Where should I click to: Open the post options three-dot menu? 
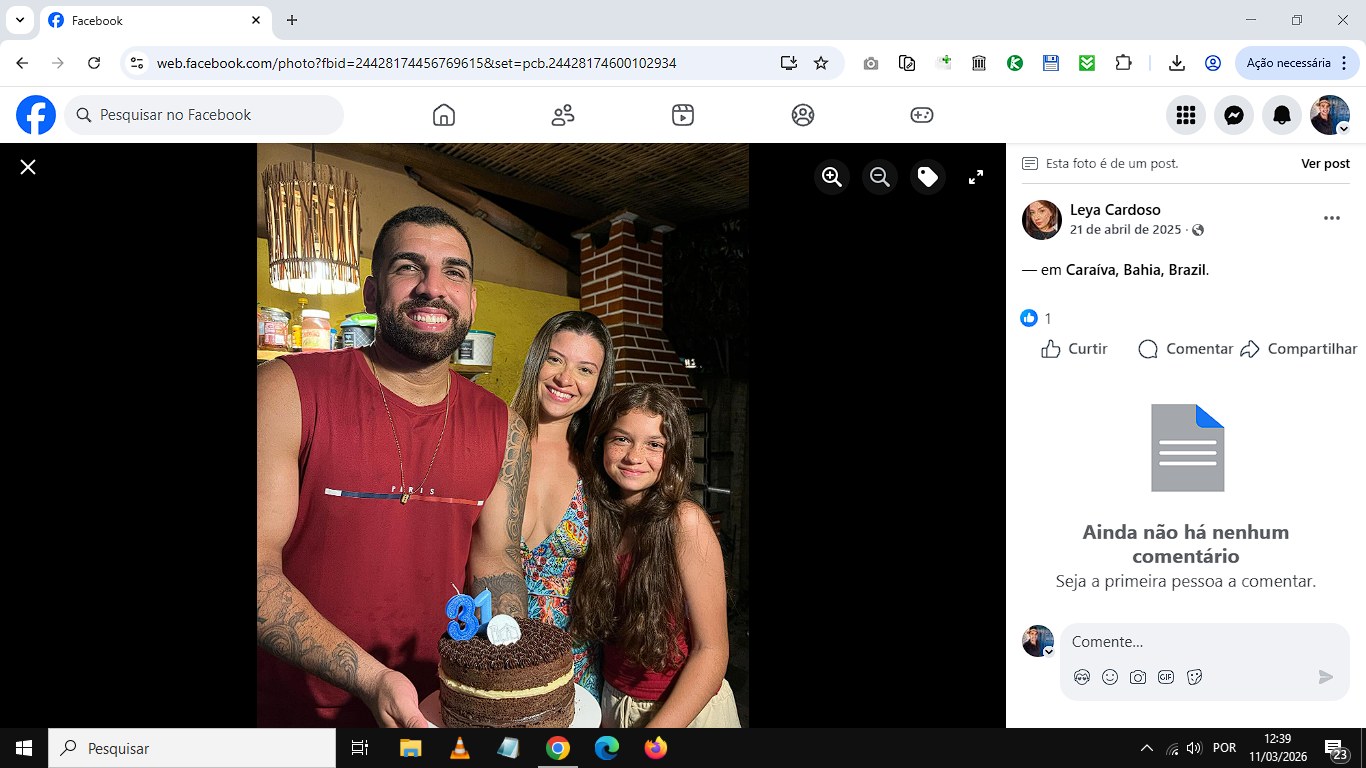(1331, 219)
